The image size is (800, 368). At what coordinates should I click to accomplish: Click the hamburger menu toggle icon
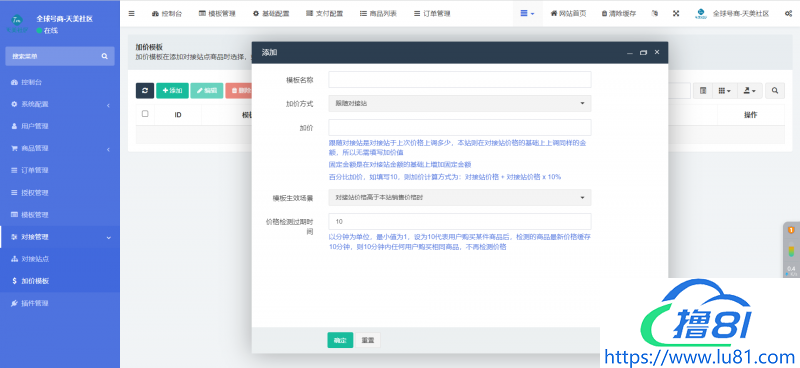point(132,14)
